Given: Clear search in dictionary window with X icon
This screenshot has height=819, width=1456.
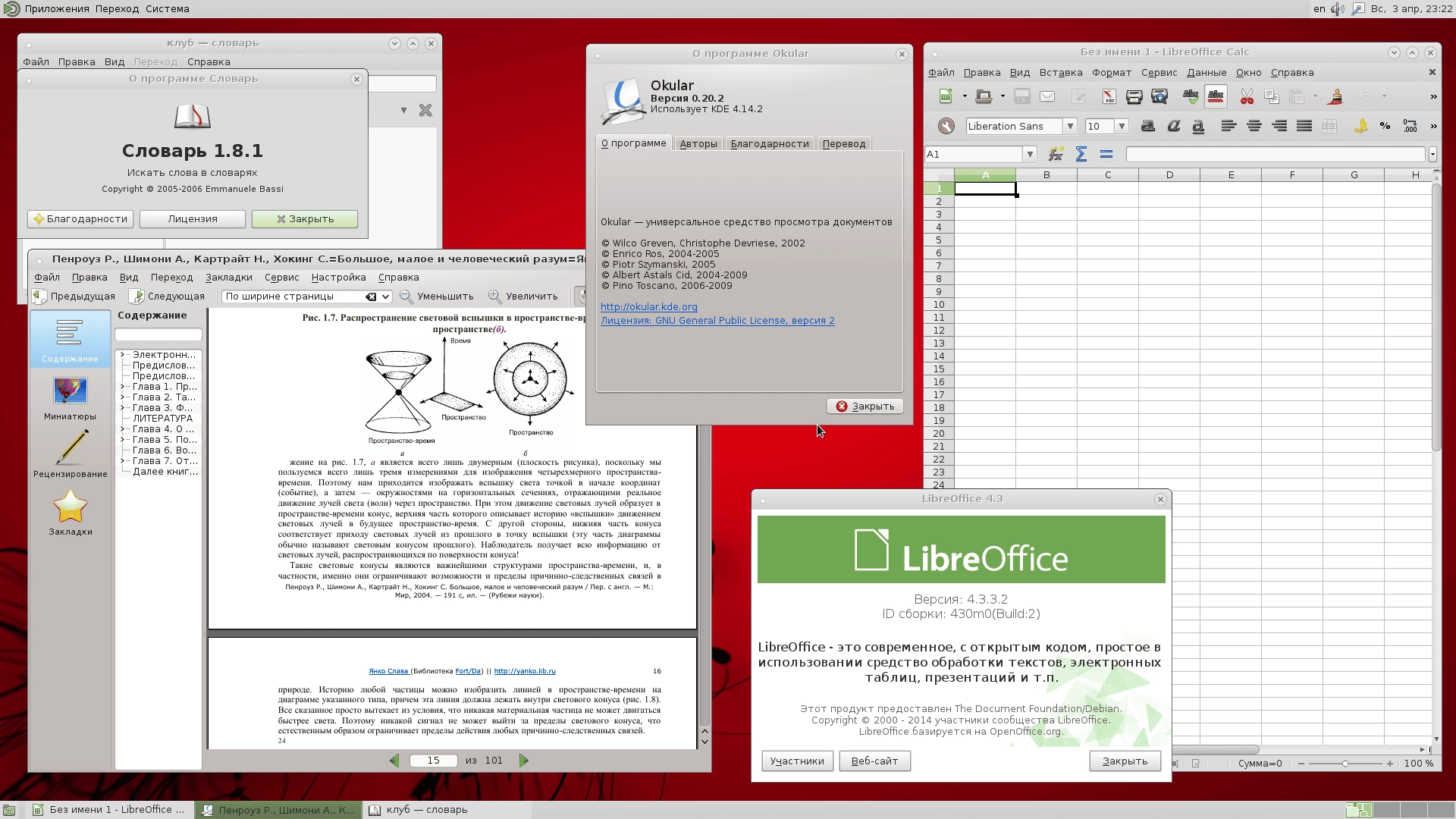Looking at the screenshot, I should [x=425, y=110].
